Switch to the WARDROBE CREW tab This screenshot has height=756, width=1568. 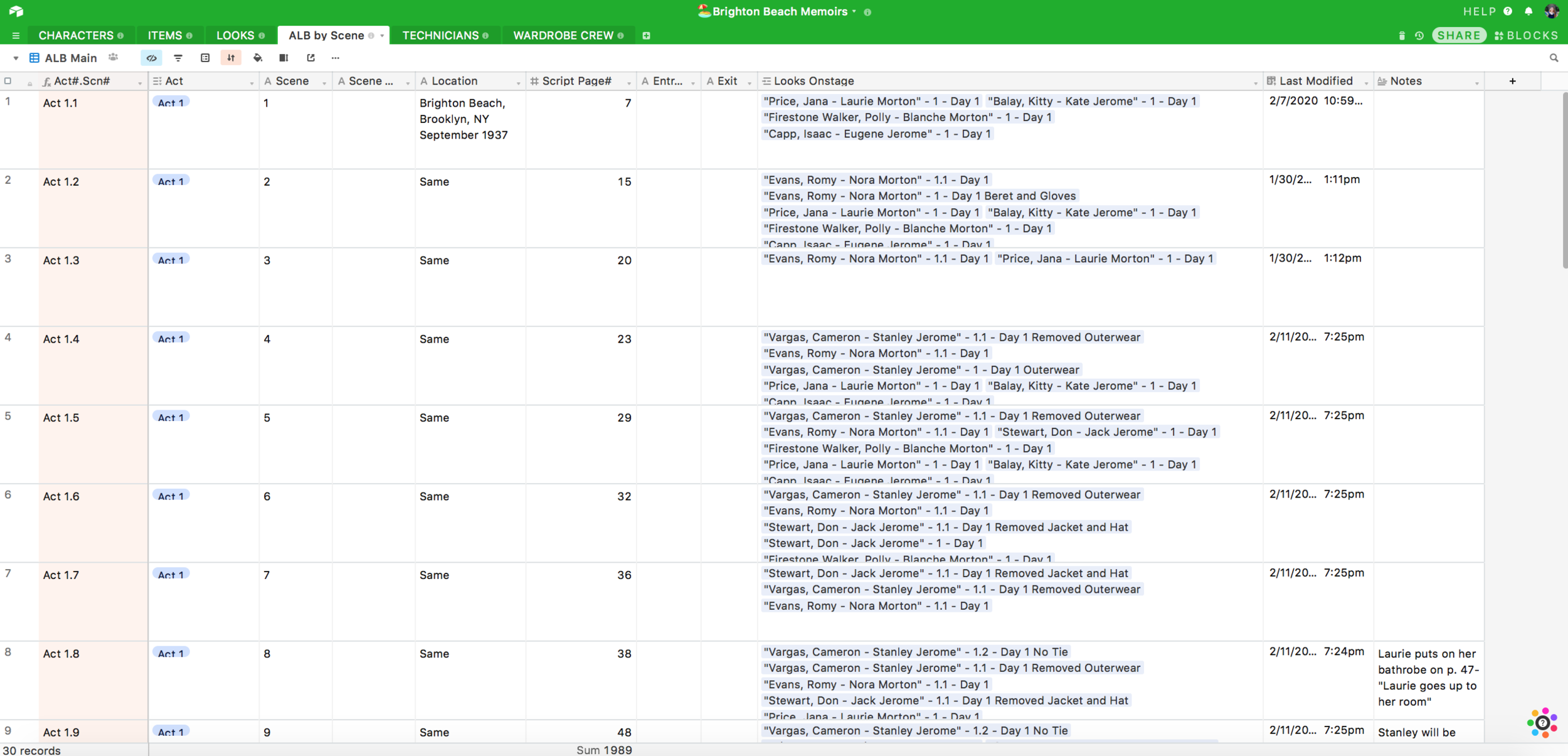(563, 35)
